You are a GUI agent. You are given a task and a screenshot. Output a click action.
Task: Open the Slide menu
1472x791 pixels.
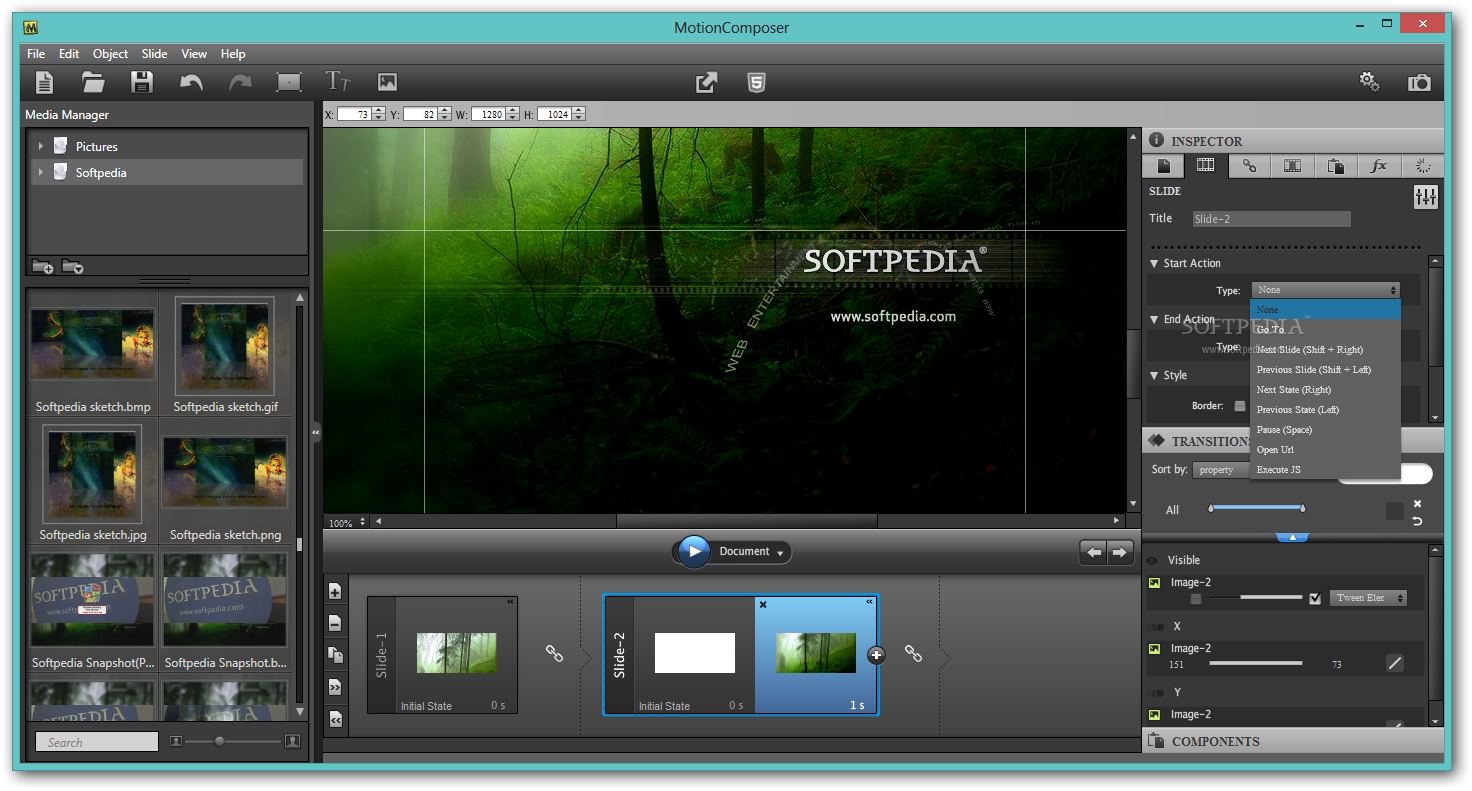[155, 54]
